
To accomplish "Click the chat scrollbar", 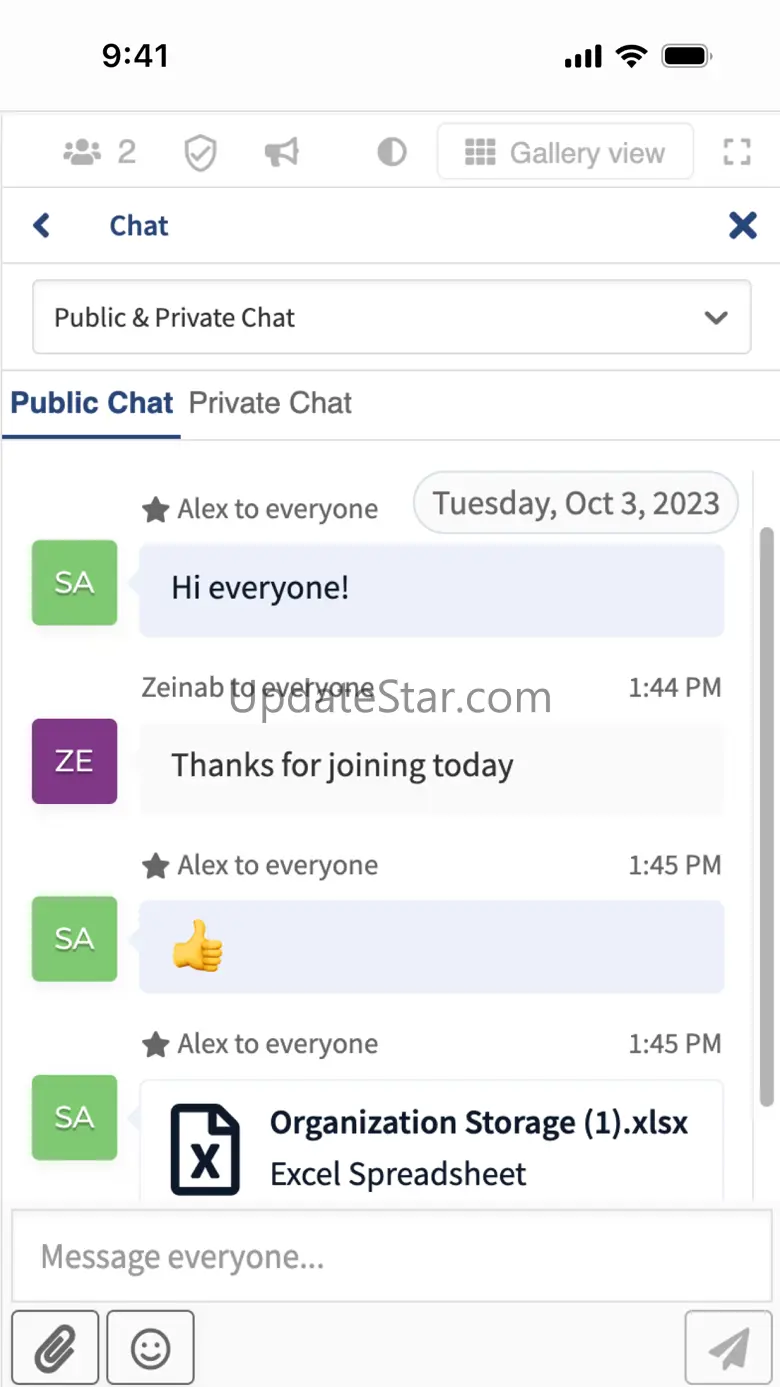I will [x=766, y=815].
